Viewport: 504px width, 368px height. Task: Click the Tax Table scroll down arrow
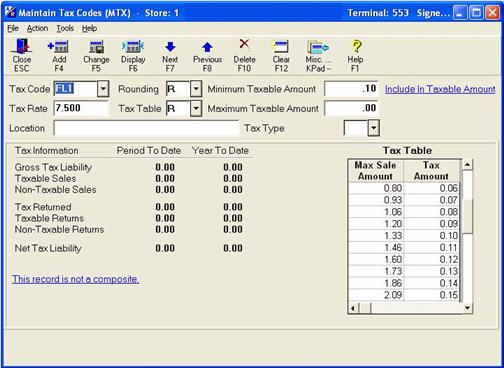(x=467, y=308)
